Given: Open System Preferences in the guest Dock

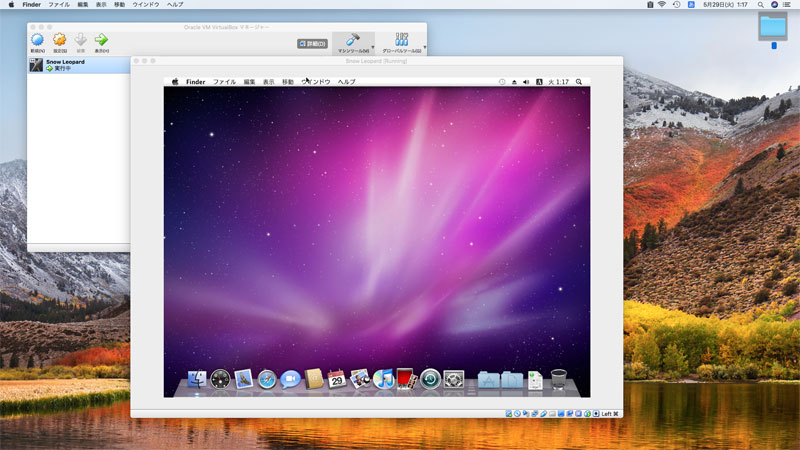Looking at the screenshot, I should (x=454, y=379).
